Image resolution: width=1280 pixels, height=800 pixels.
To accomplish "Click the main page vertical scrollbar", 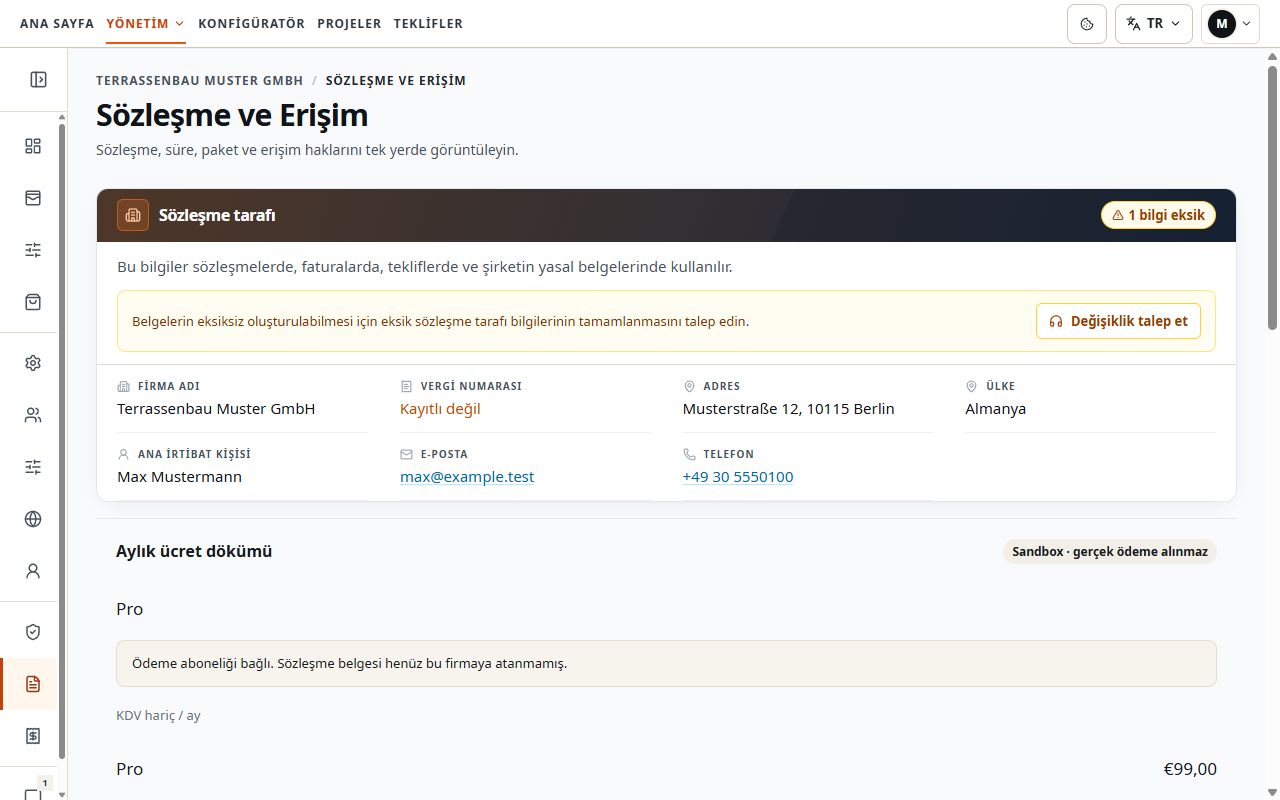I will click(x=1272, y=197).
